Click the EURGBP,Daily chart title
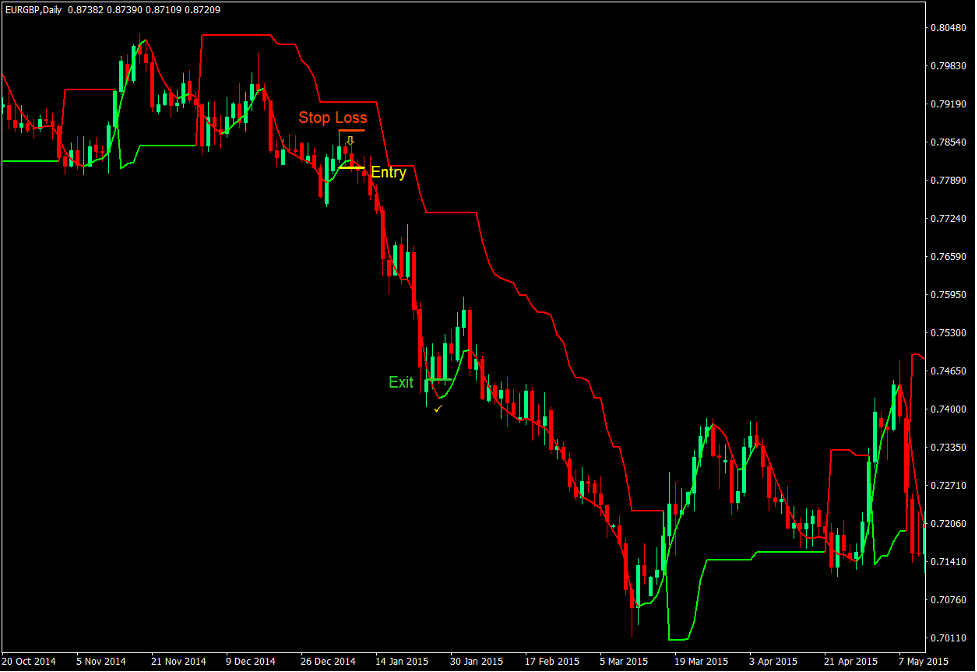977x672 pixels. coord(33,8)
